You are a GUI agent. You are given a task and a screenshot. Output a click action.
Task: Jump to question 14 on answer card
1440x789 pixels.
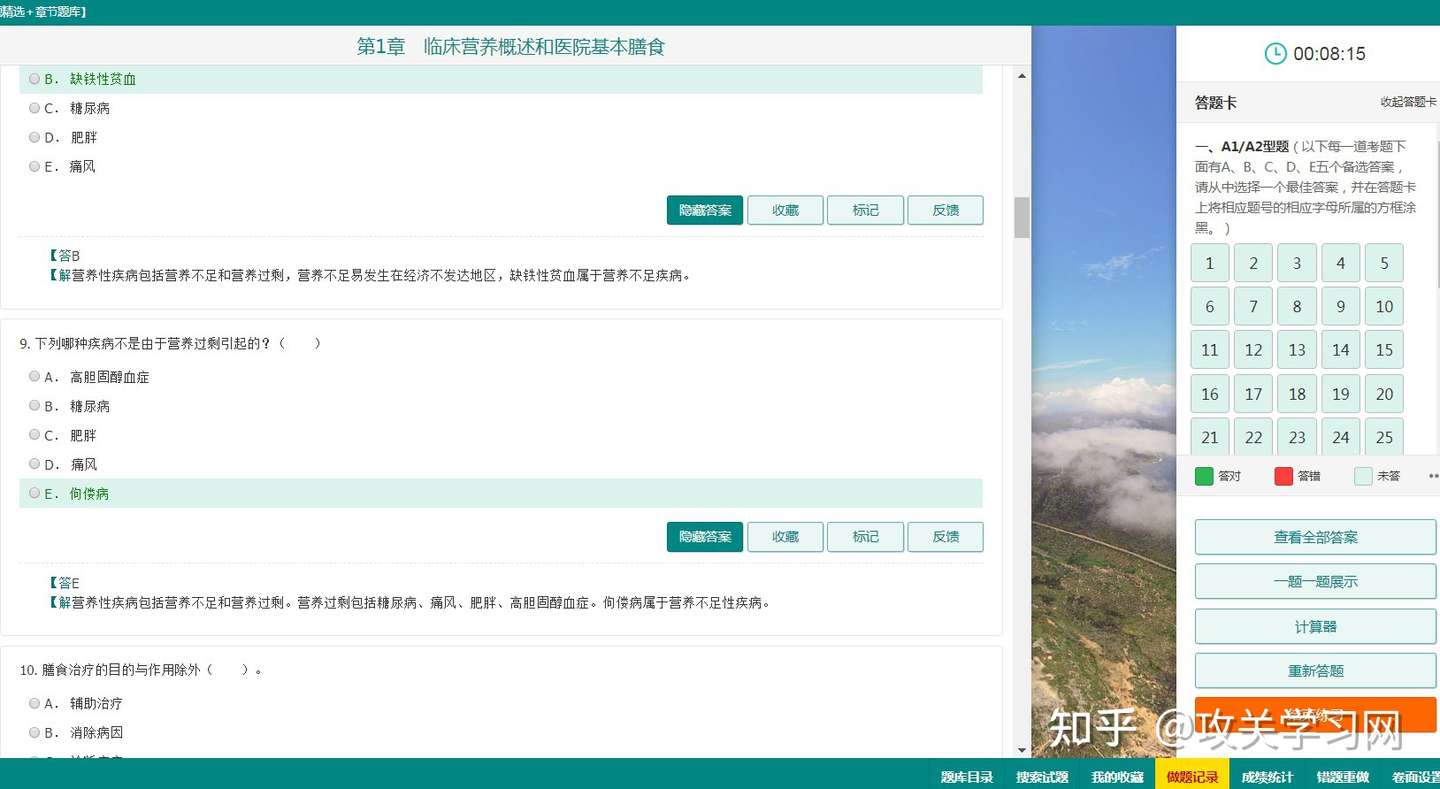click(x=1341, y=350)
